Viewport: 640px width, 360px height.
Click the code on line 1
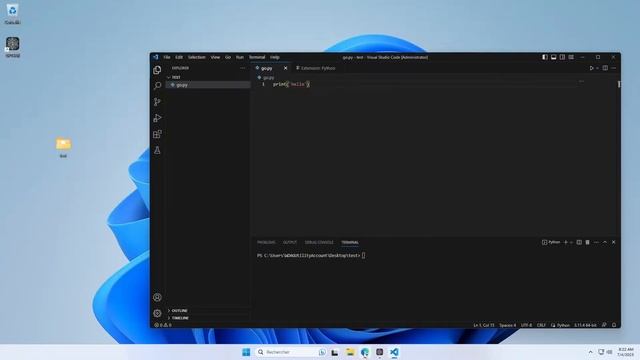pyautogui.click(x=291, y=84)
